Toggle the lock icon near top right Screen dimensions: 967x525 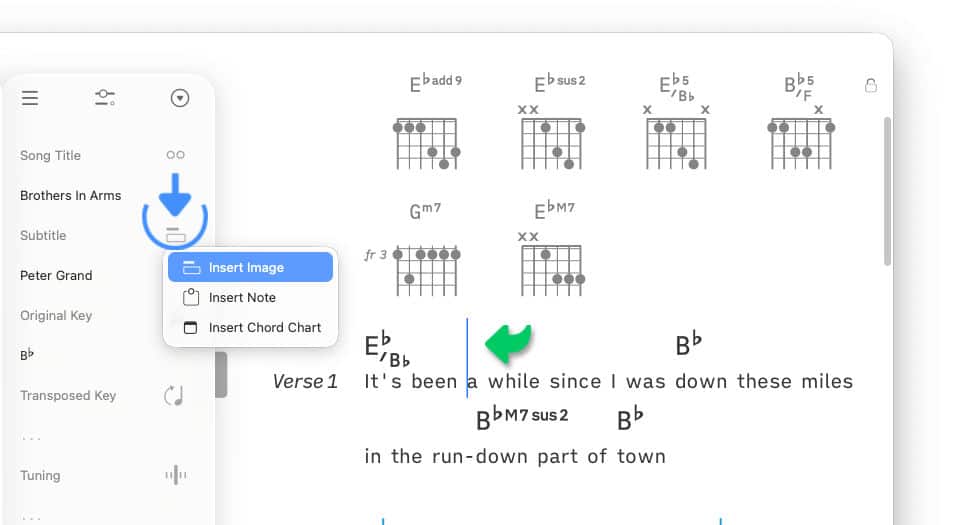[x=871, y=86]
